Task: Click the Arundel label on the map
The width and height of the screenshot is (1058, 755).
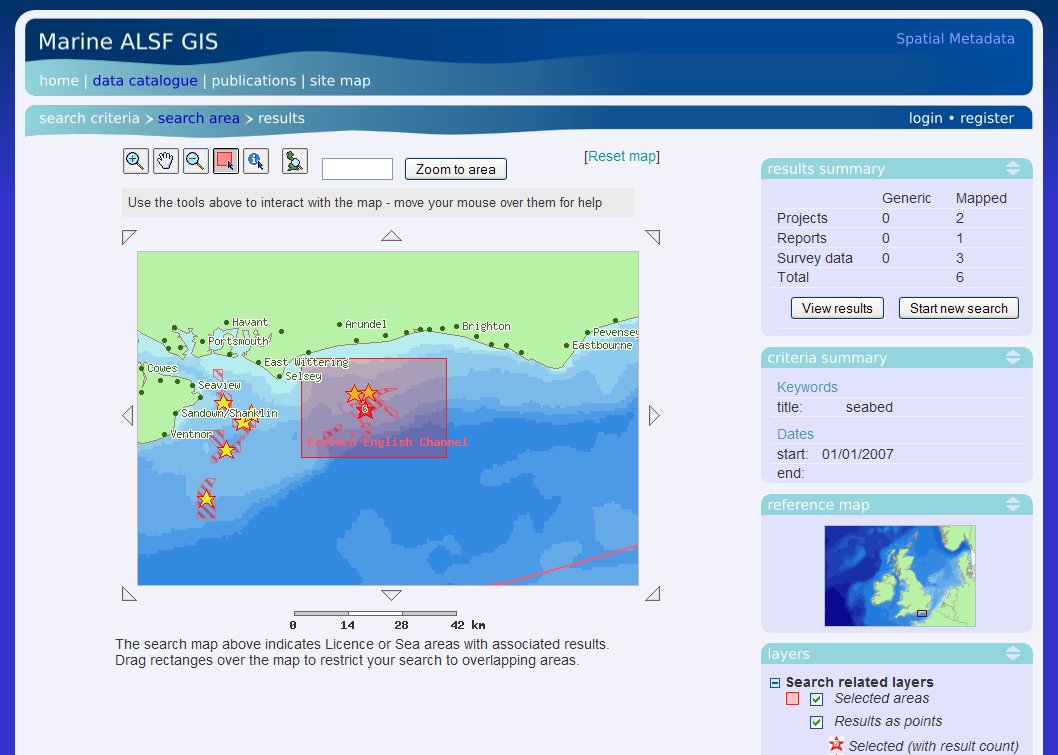Action: coord(366,325)
